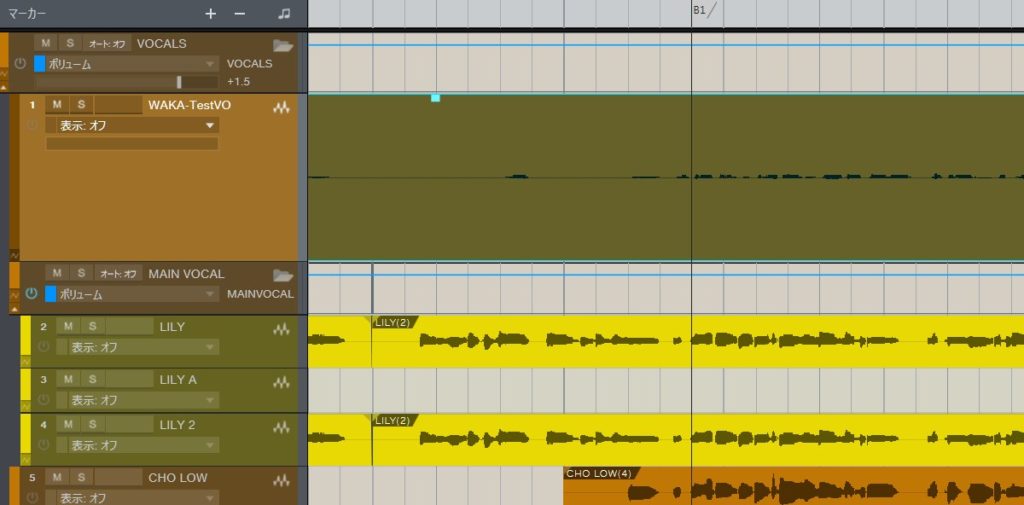Viewport: 1024px width, 505px height.
Task: Mute the WAKA-TestVO track
Action: (57, 105)
